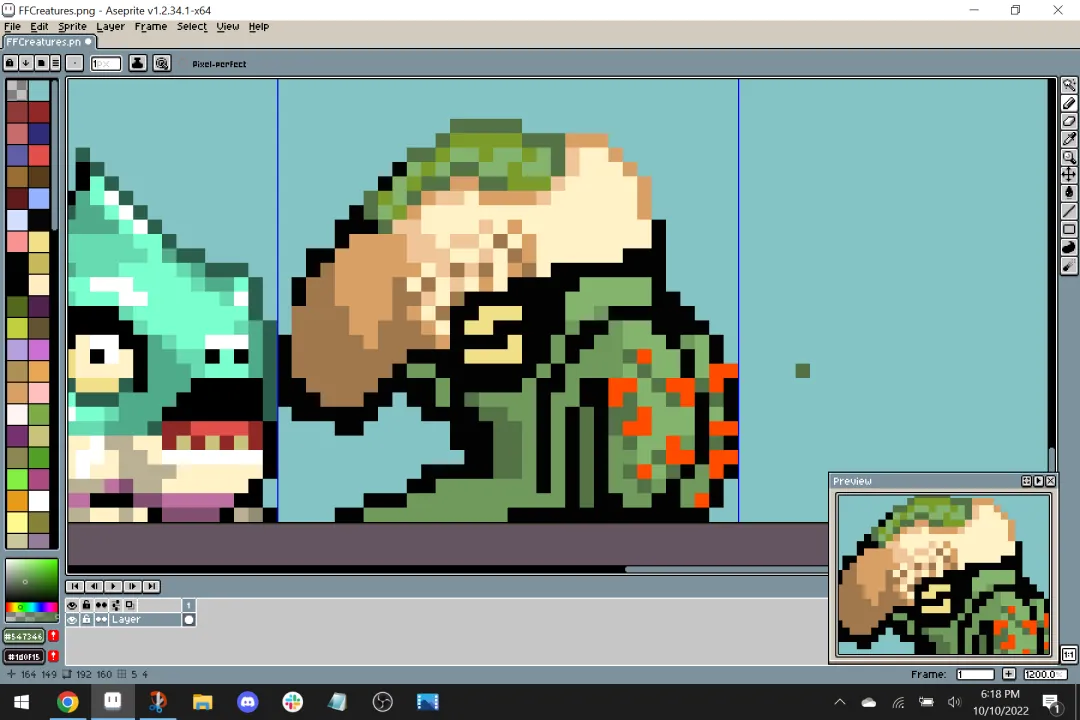The height and width of the screenshot is (720, 1080).
Task: Open the Layer menu
Action: click(x=110, y=26)
